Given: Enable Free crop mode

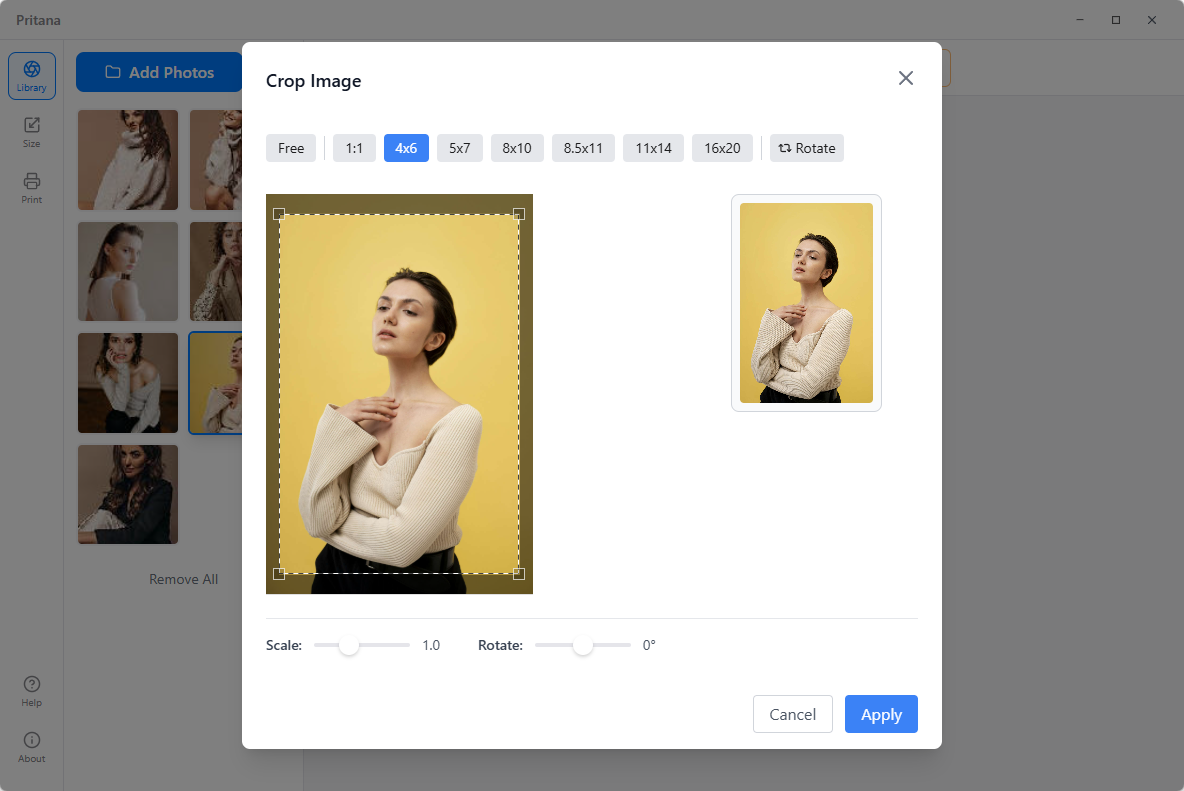Looking at the screenshot, I should tap(290, 148).
